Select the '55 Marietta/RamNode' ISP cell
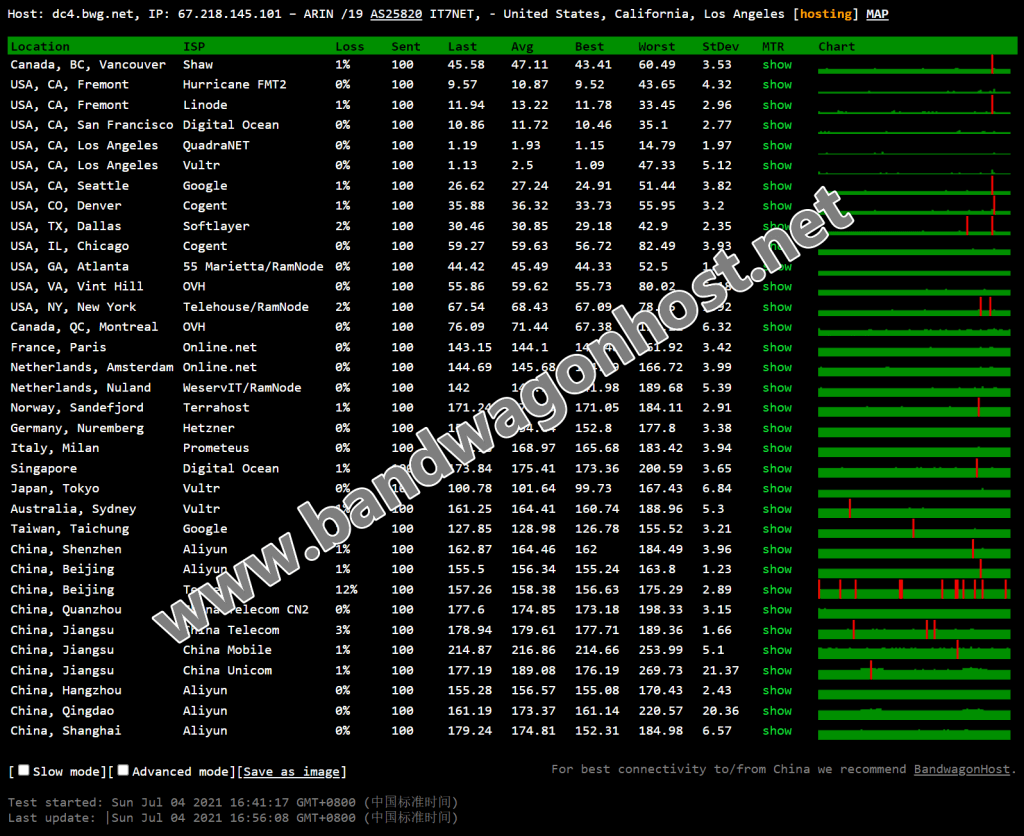This screenshot has width=1024, height=836. coord(253,266)
